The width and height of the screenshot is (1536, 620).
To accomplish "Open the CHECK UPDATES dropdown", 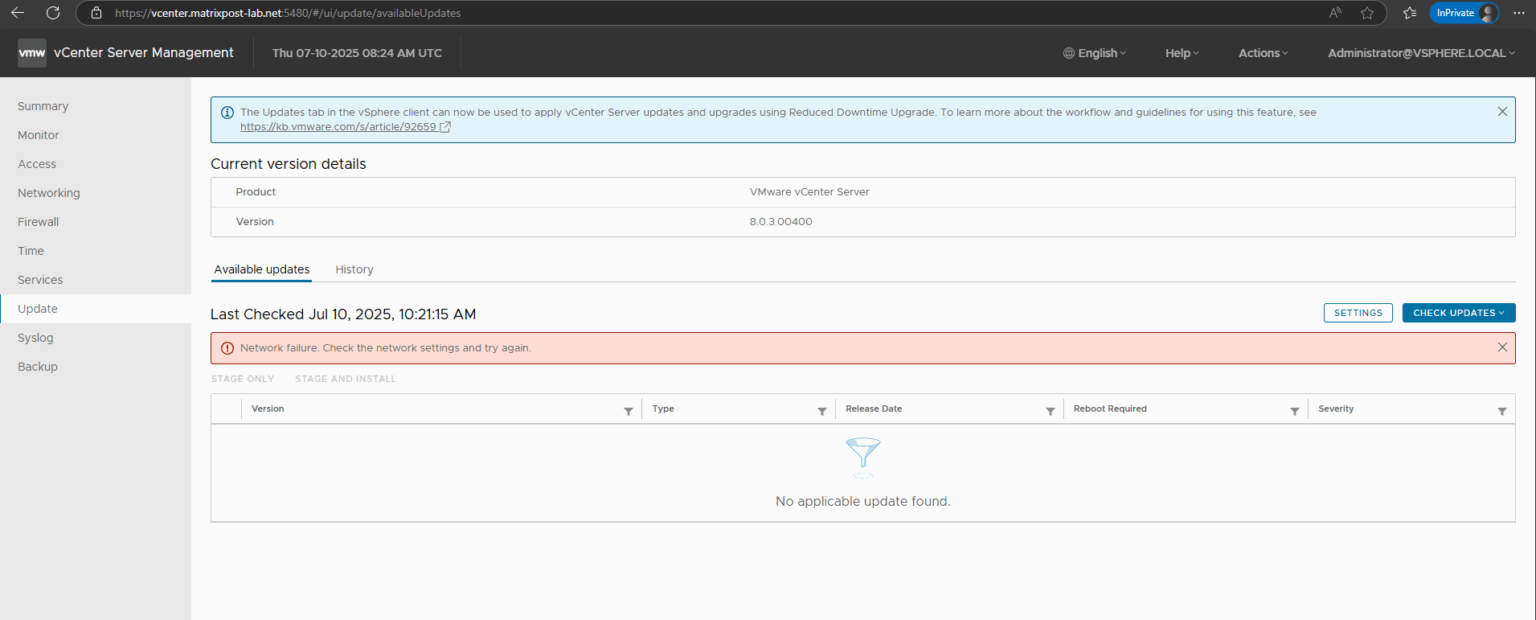I will 1458,312.
